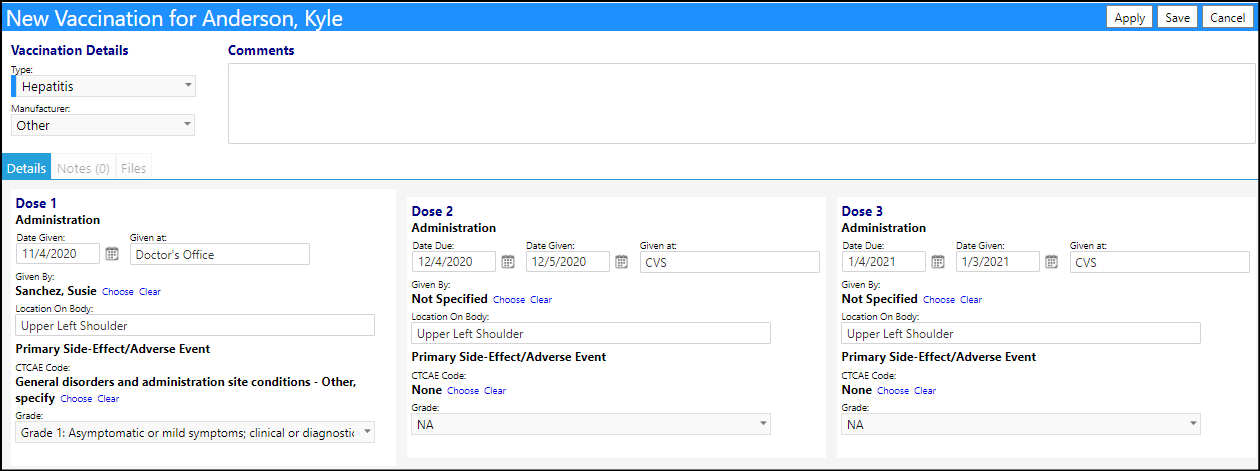The height and width of the screenshot is (471, 1260).
Task: Open the Dose 3 Grade dropdown showing NA
Action: coord(1021,424)
